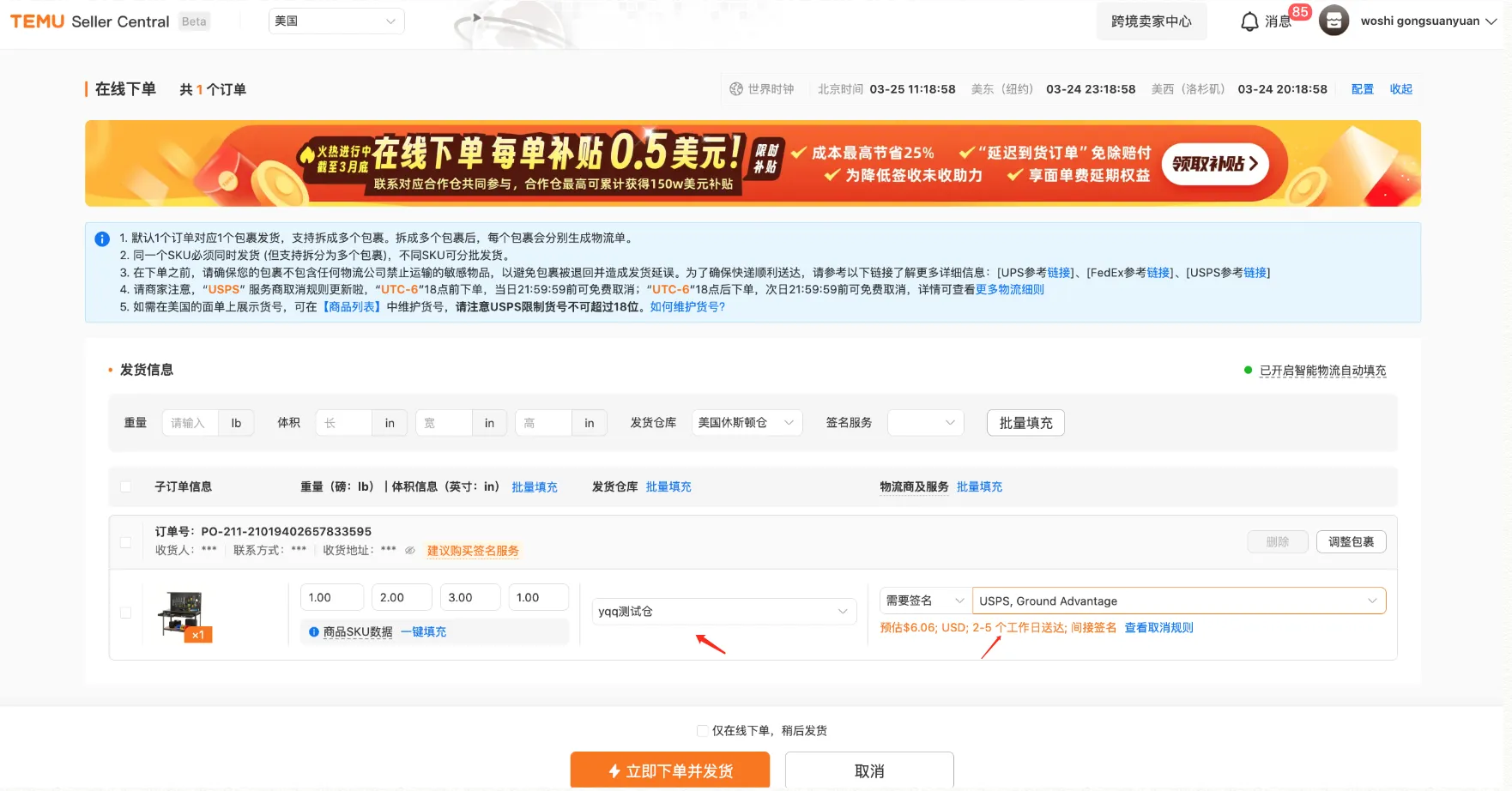Click the notification bell icon

(x=1249, y=21)
